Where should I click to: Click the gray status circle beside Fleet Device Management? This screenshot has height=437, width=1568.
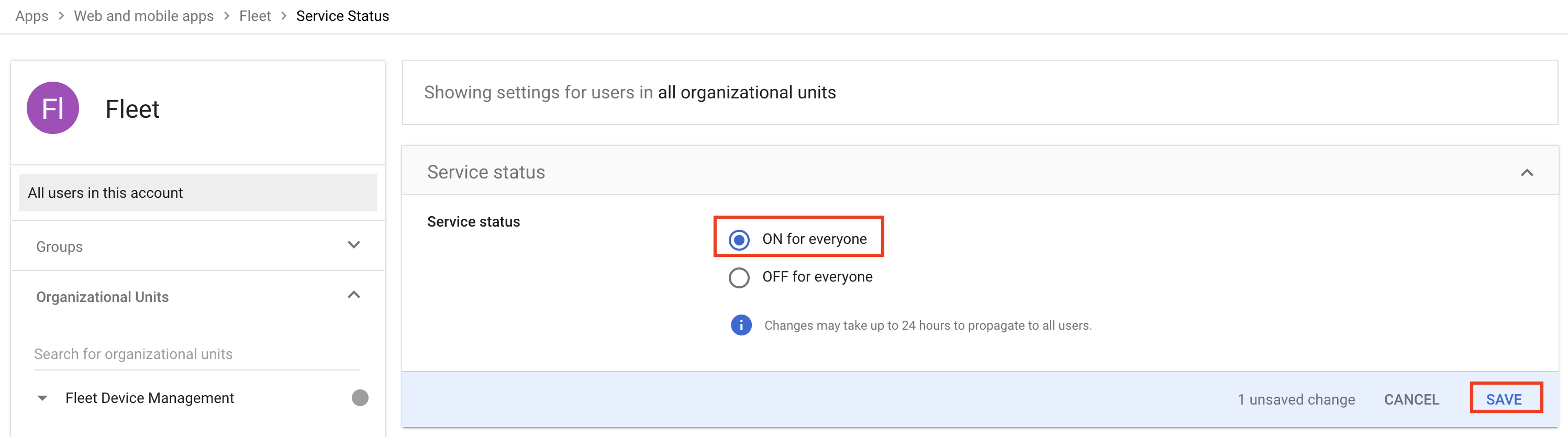360,397
